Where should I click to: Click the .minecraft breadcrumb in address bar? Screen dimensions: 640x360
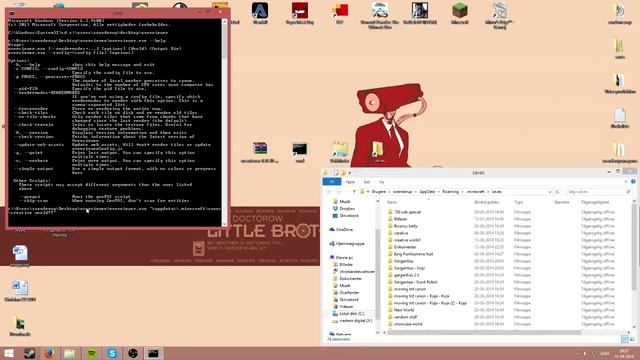click(475, 191)
